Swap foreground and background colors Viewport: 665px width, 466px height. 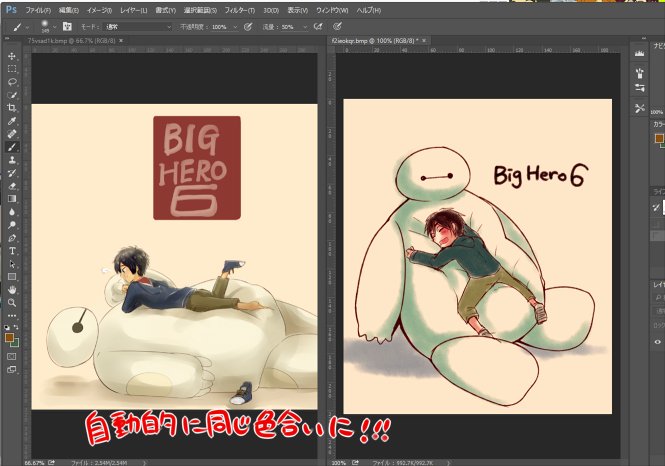pyautogui.click(x=16, y=327)
